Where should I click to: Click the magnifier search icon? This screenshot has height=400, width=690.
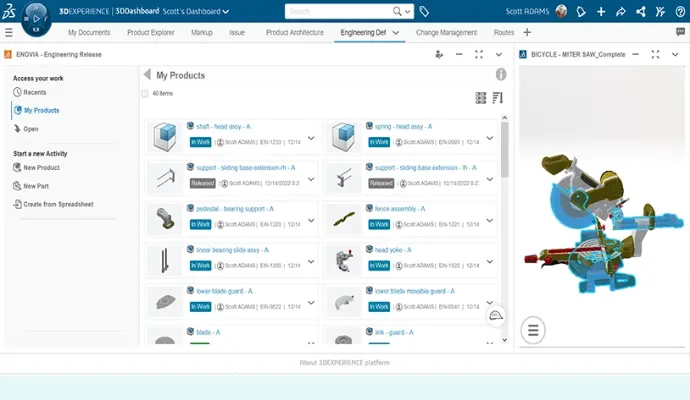(397, 11)
